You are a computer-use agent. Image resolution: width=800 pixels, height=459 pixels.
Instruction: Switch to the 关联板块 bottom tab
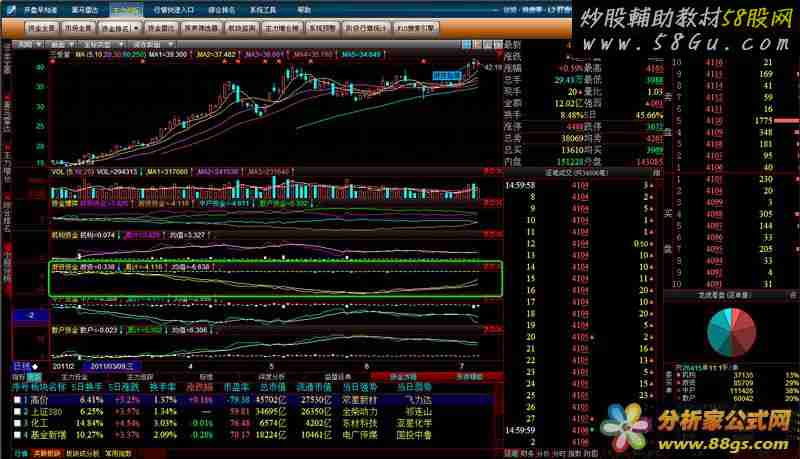click(46, 453)
